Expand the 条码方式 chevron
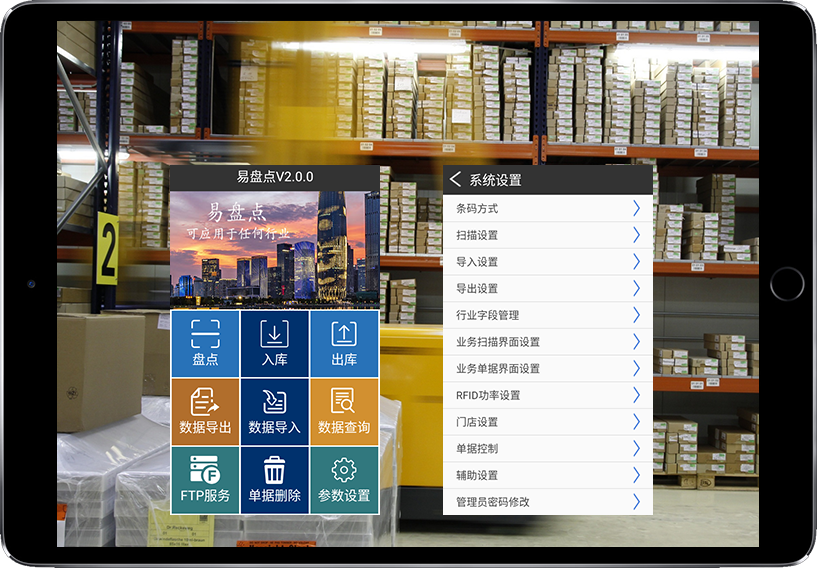The height and width of the screenshot is (568, 817). click(636, 208)
